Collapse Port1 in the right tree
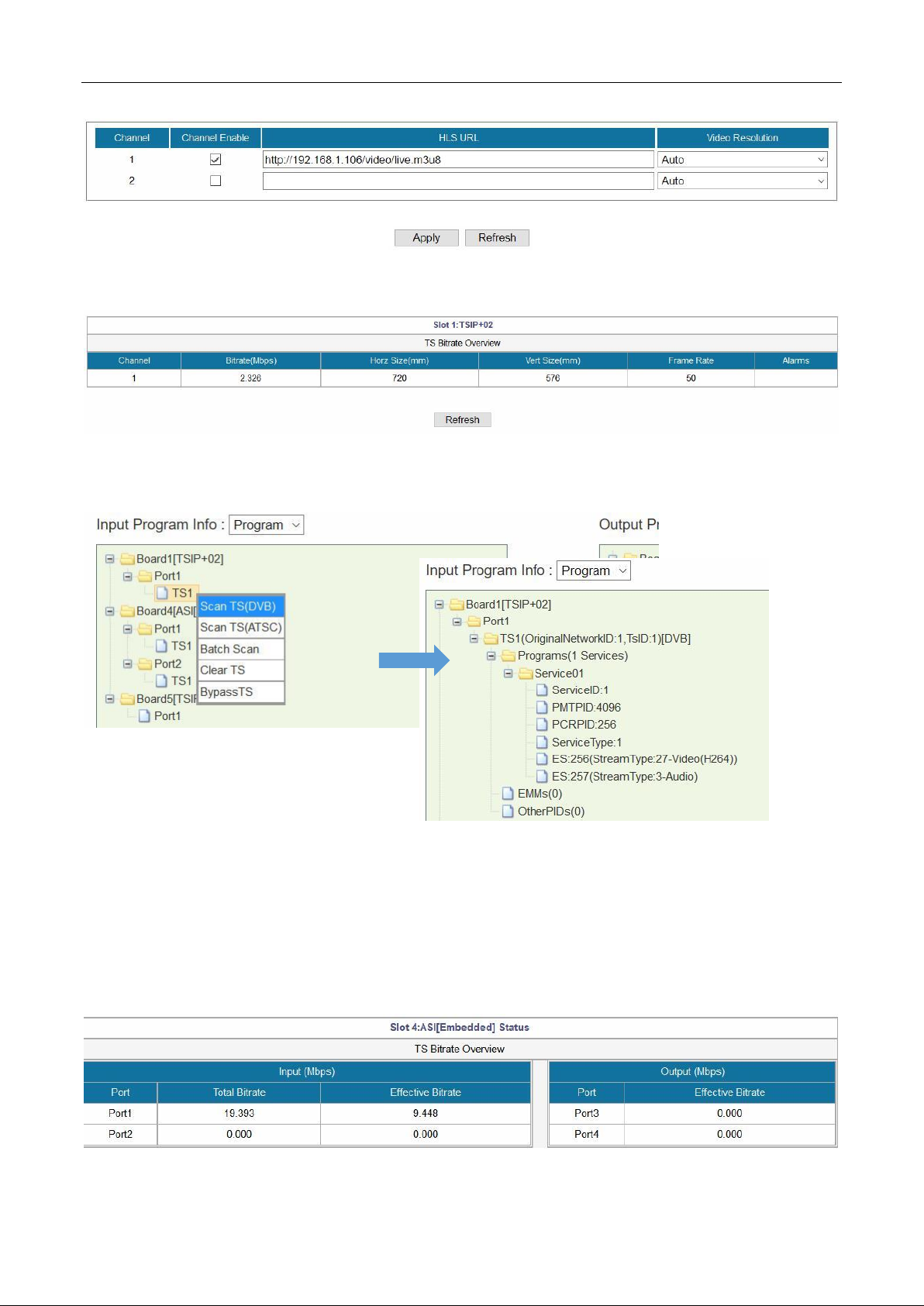Viewport: 924px width, 1306px height. [457, 621]
